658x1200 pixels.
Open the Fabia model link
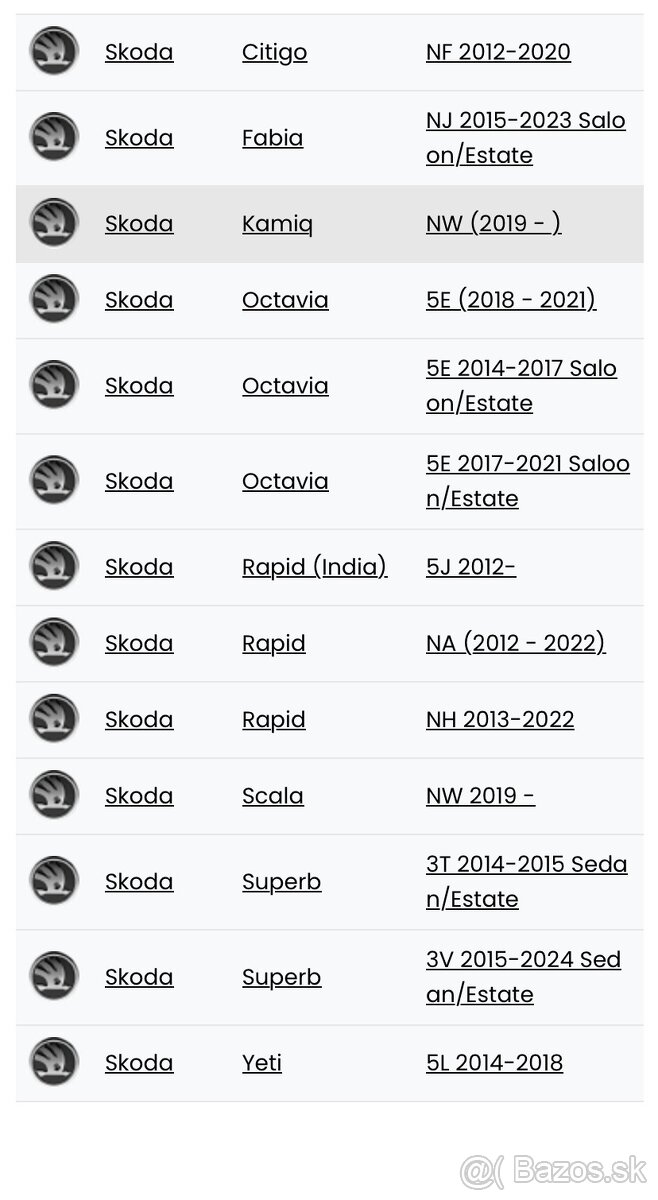[272, 138]
